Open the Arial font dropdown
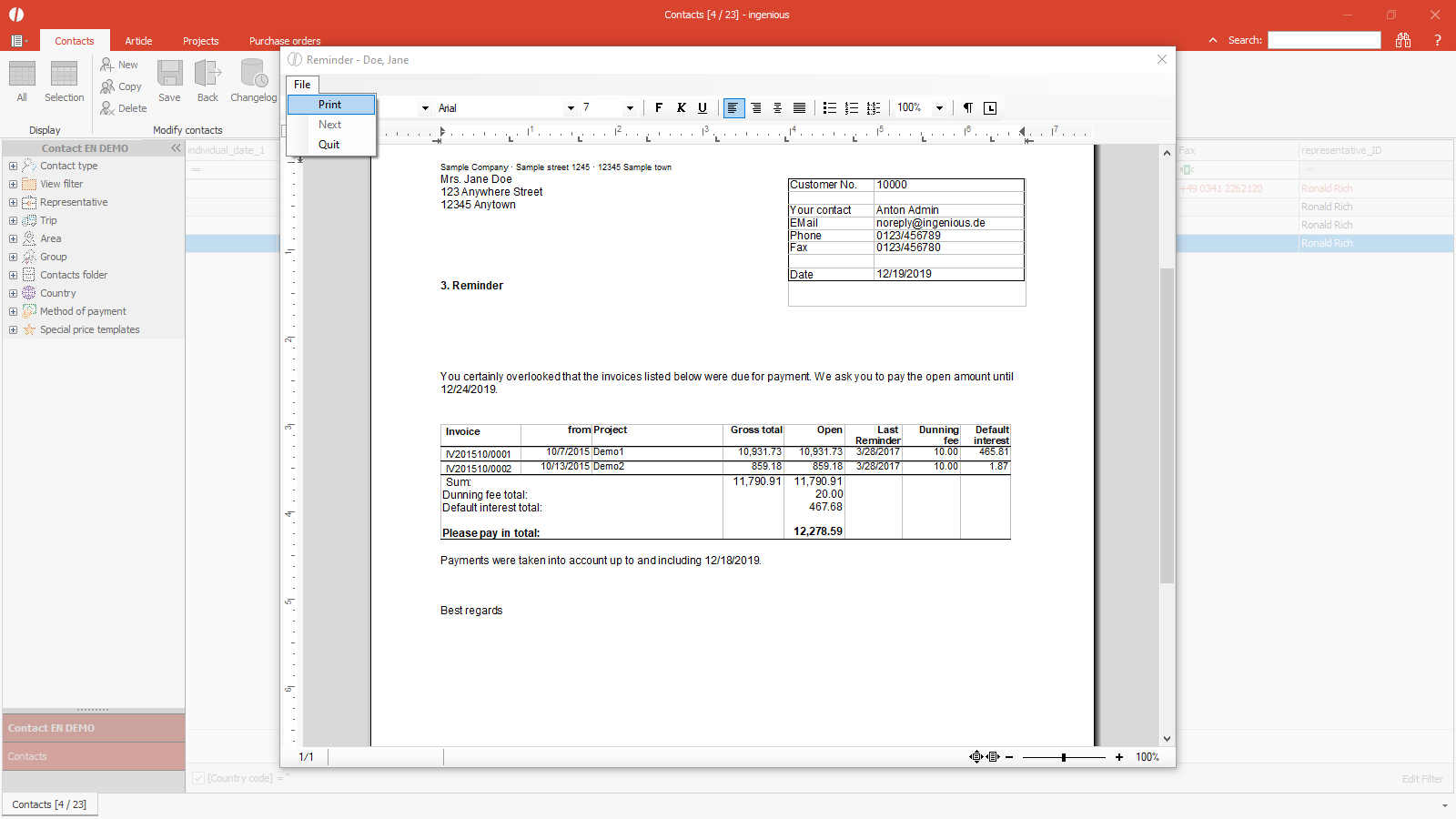The height and width of the screenshot is (819, 1456). 571,108
